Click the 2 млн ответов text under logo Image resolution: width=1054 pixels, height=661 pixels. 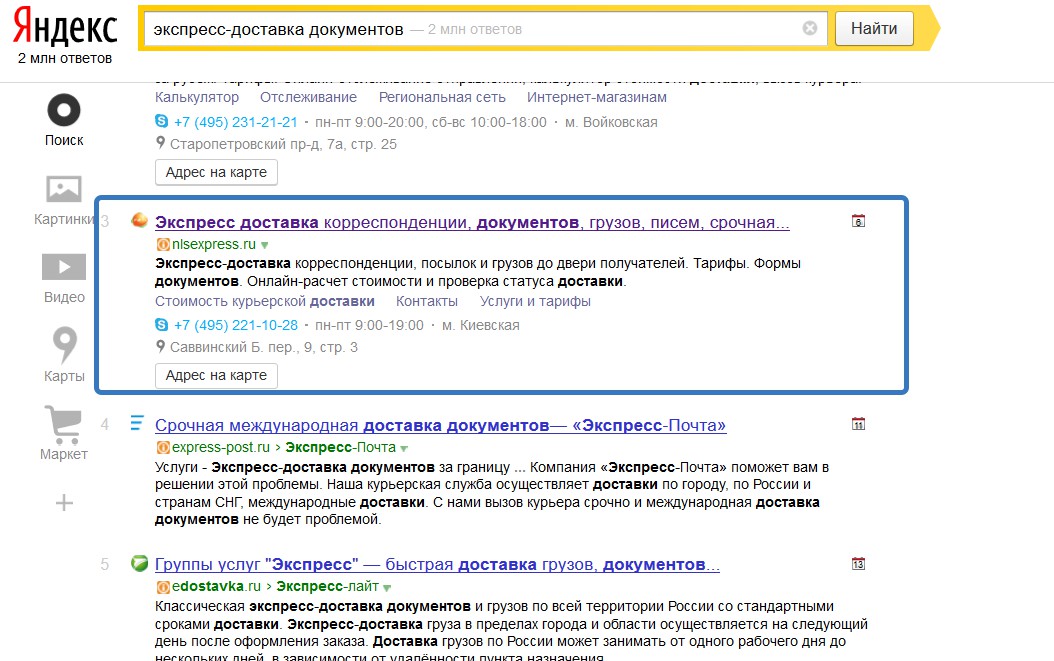click(x=65, y=59)
